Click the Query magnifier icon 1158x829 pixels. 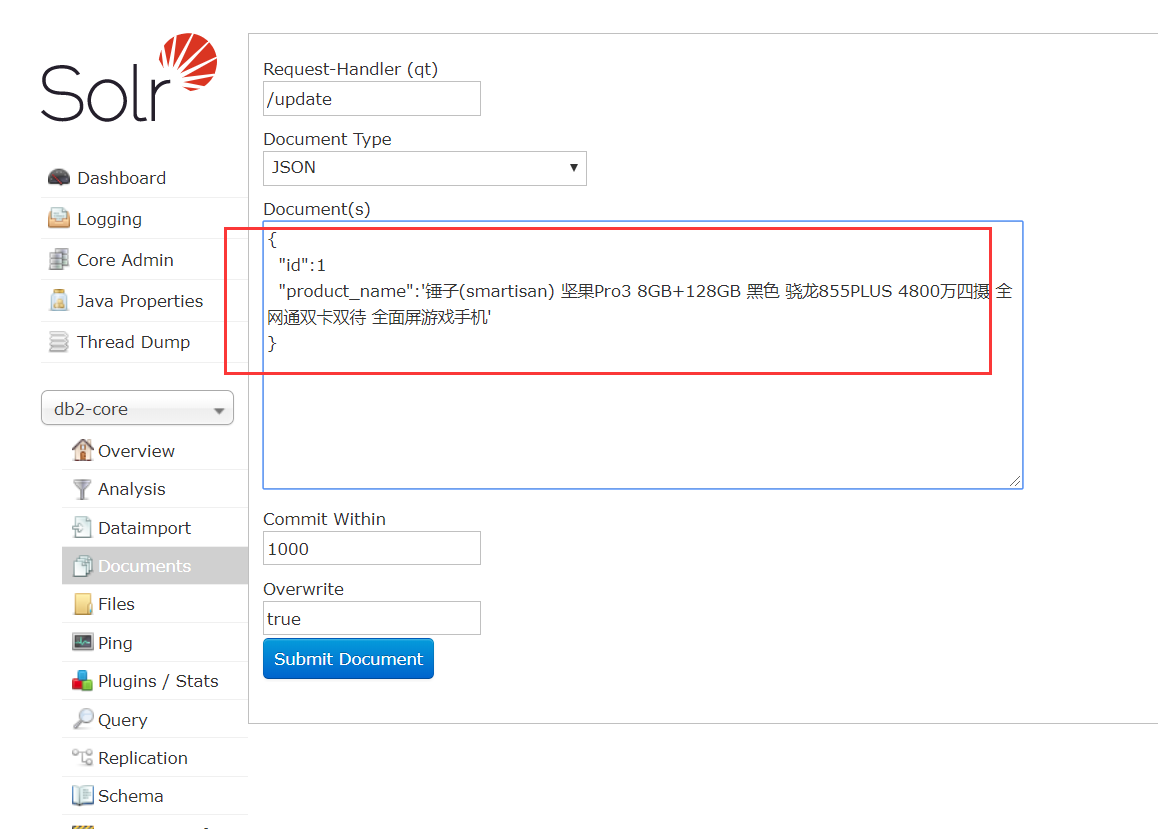click(83, 718)
